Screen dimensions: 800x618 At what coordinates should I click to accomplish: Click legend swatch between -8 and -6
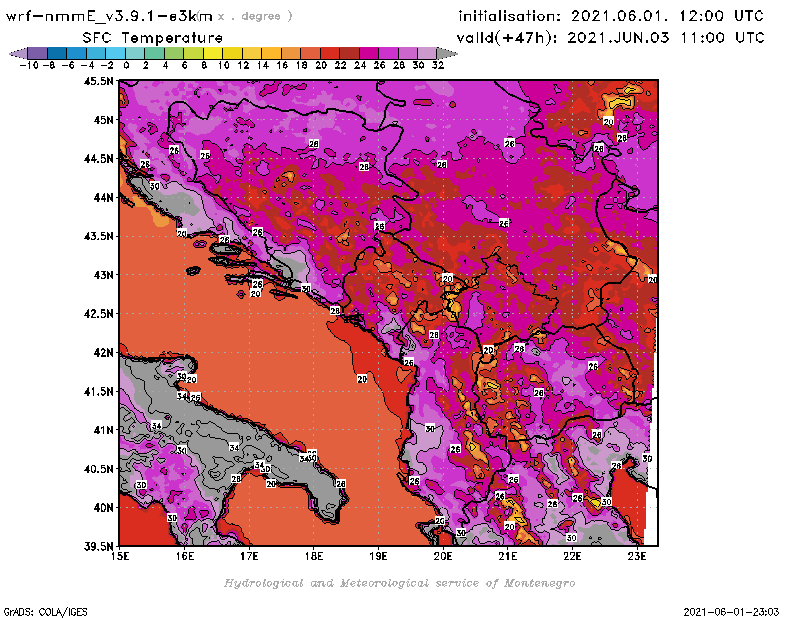[57, 53]
